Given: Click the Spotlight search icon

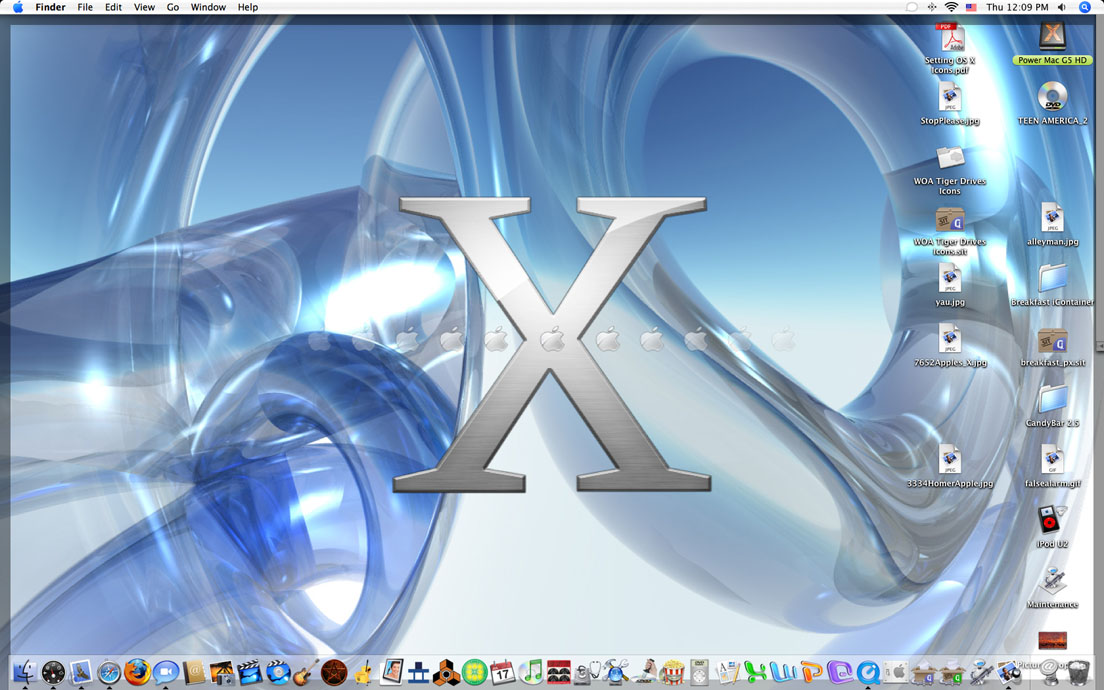Looking at the screenshot, I should click(x=1085, y=7).
